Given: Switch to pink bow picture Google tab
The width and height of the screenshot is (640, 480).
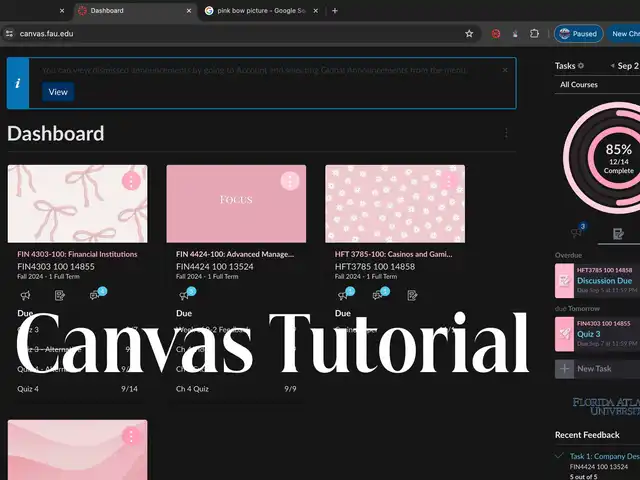Looking at the screenshot, I should [x=255, y=10].
